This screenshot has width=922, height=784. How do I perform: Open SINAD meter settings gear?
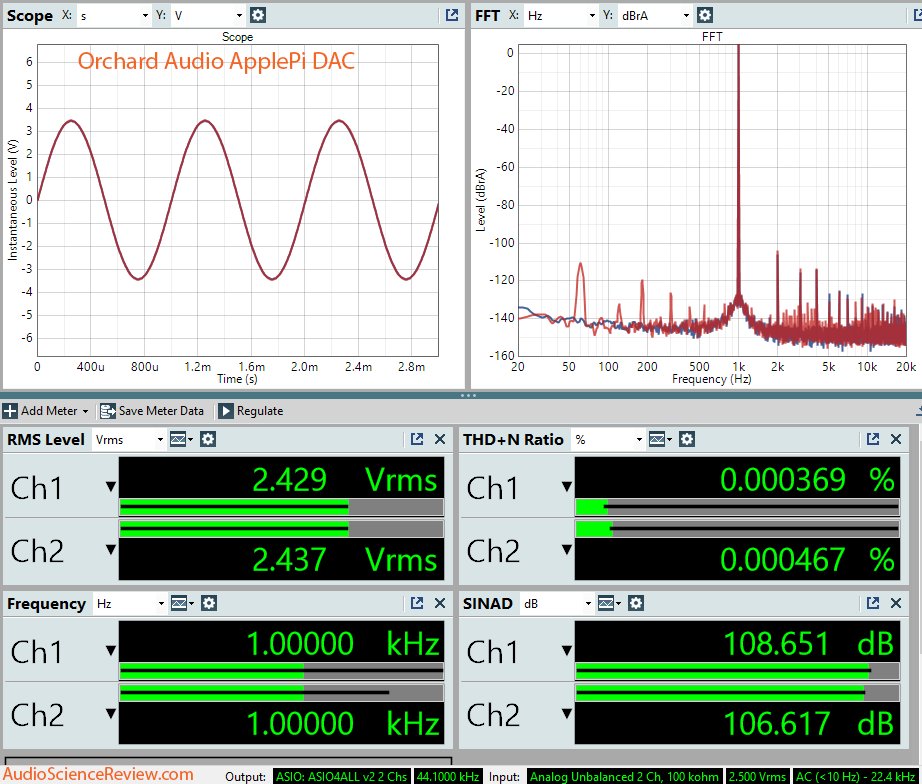click(636, 603)
